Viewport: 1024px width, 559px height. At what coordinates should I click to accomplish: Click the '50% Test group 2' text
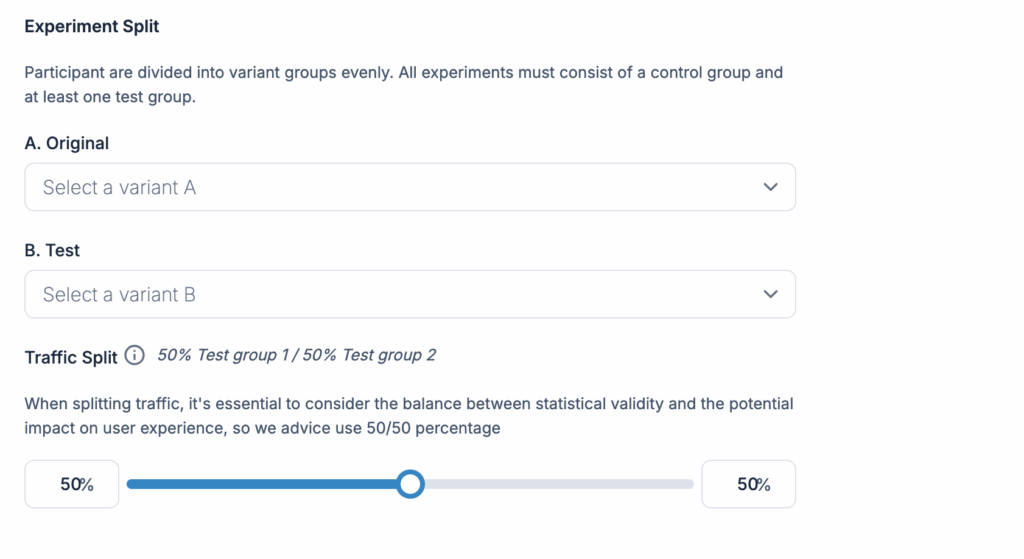tap(370, 355)
